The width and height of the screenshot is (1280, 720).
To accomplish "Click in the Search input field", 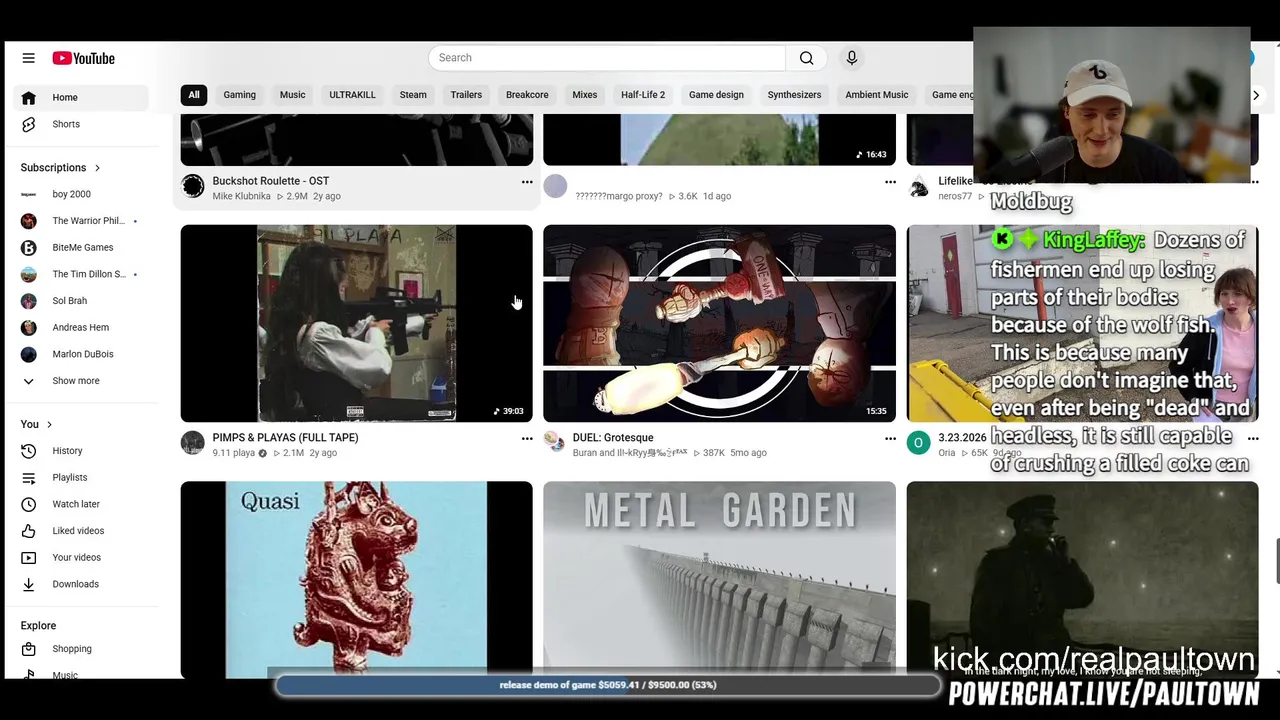I will 607,58.
